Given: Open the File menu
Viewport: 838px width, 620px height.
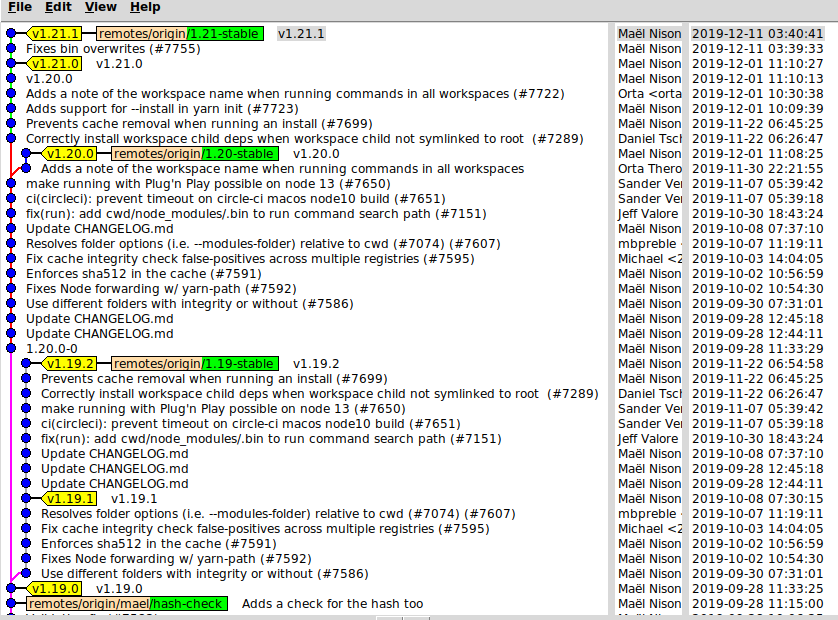Looking at the screenshot, I should coord(19,7).
